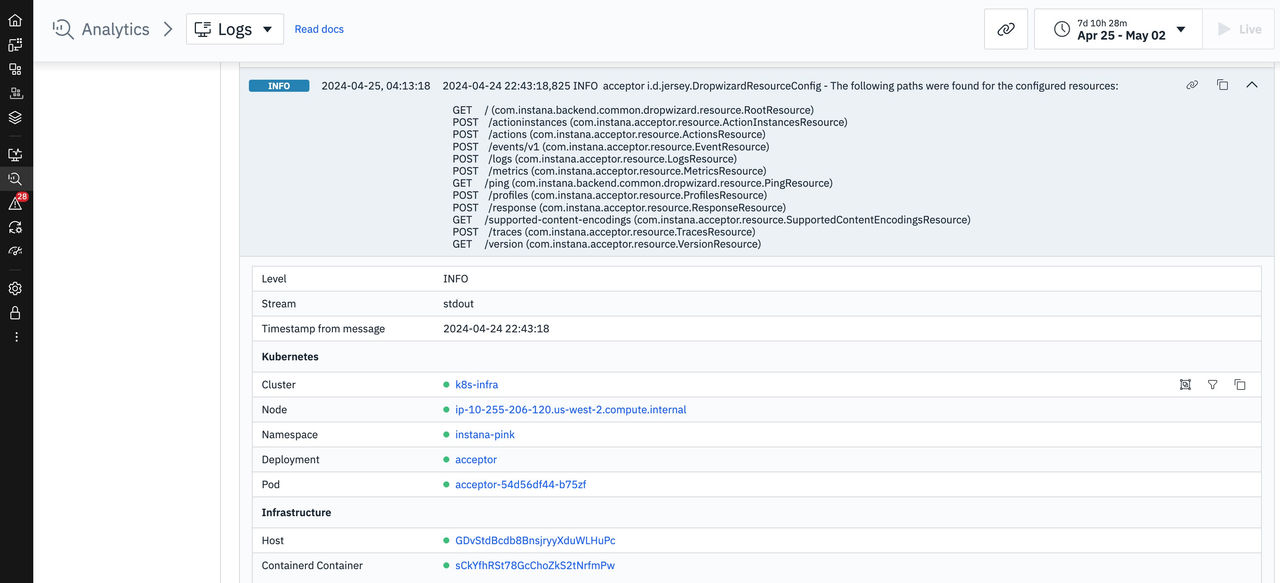Click the Analytics breadcrumb icon in the header
The image size is (1280, 583).
tap(63, 29)
